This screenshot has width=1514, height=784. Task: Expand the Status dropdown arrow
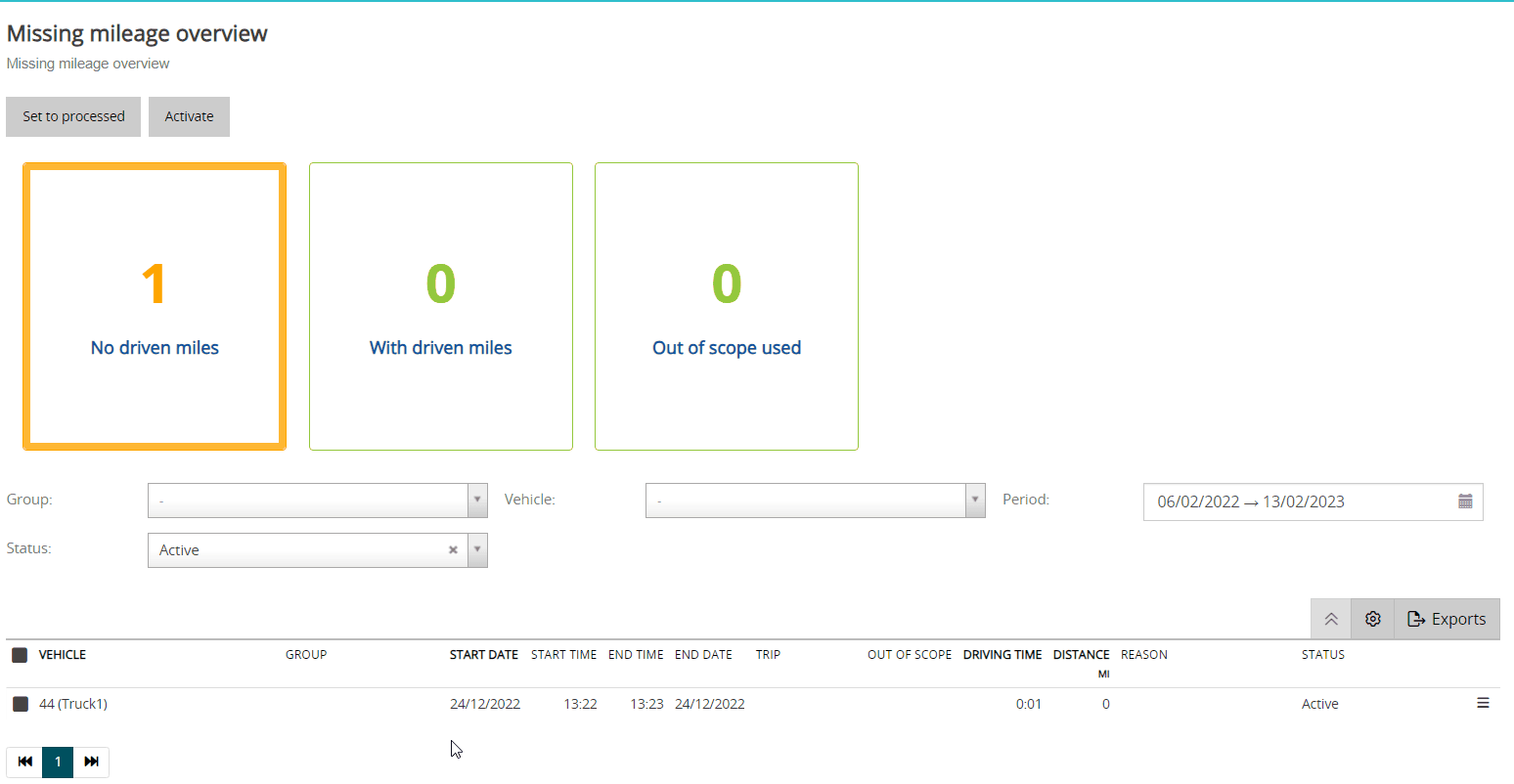[x=477, y=550]
